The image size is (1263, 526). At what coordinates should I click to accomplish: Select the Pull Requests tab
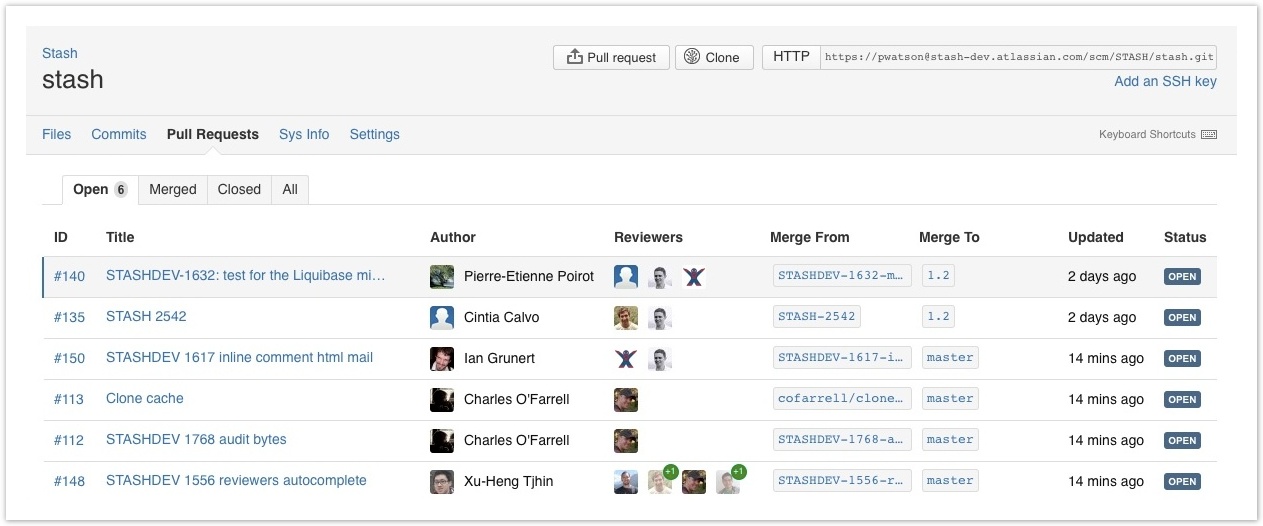tap(213, 134)
